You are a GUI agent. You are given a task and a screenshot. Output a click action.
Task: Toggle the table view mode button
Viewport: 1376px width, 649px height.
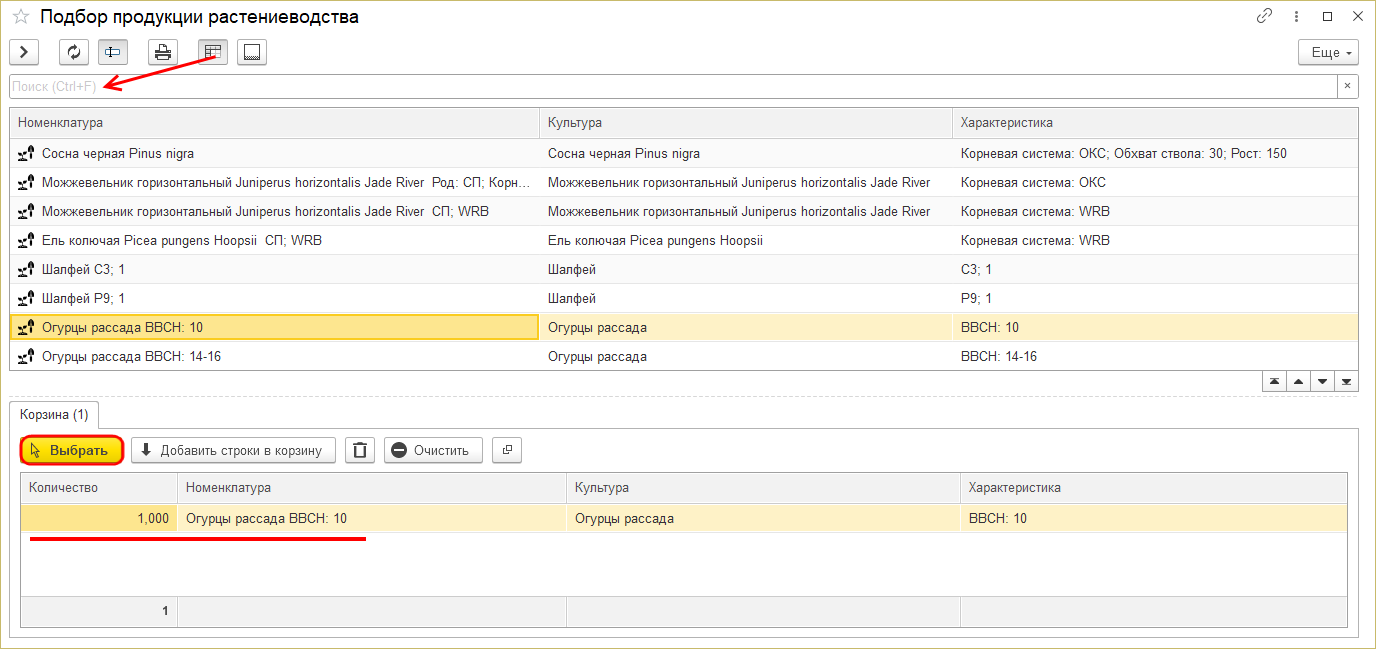click(x=212, y=52)
